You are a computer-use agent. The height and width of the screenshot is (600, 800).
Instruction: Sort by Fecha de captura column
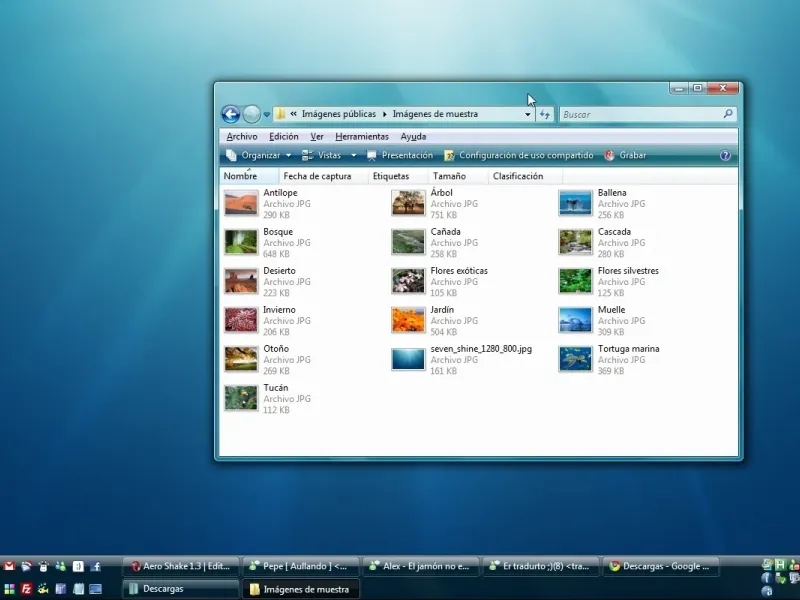click(x=323, y=176)
